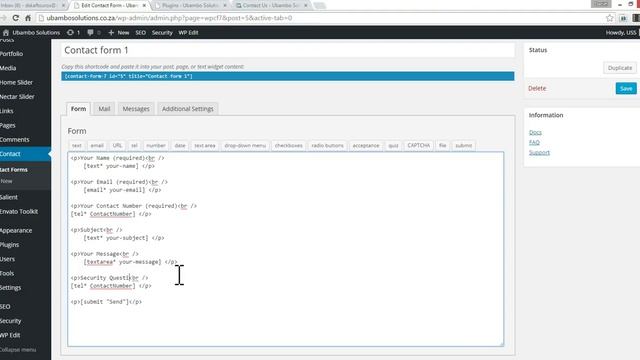The height and width of the screenshot is (360, 640).
Task: Open Settings in the sidebar
Action: click(x=11, y=287)
